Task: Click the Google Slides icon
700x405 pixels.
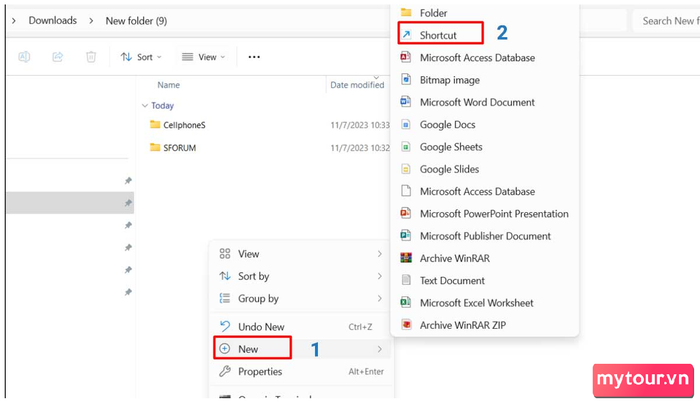Action: pos(406,169)
